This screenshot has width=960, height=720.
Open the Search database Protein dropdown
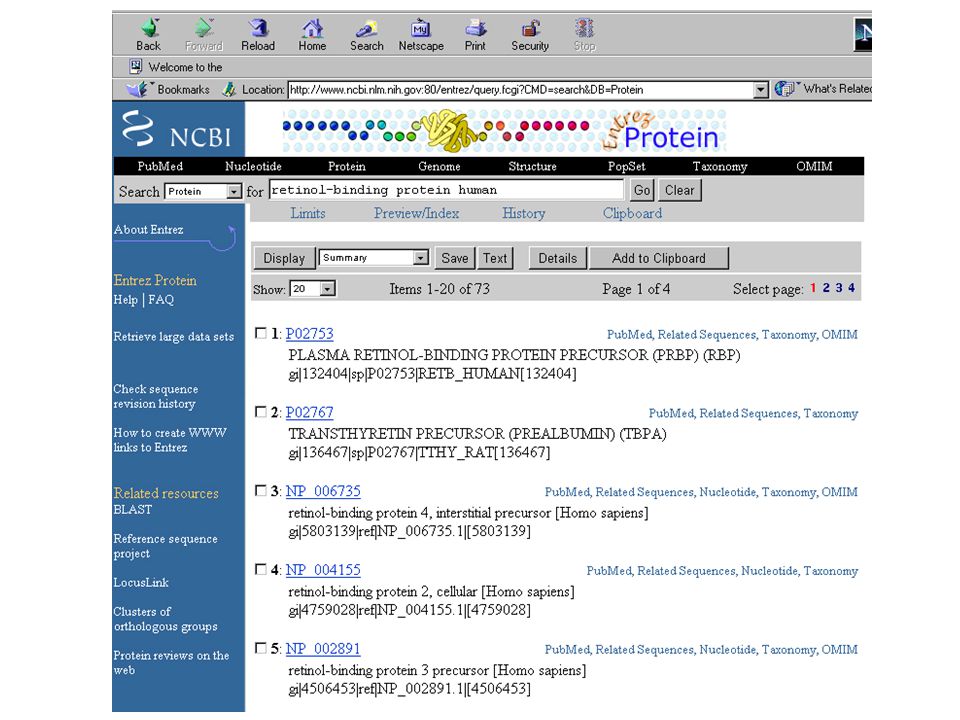tap(204, 192)
